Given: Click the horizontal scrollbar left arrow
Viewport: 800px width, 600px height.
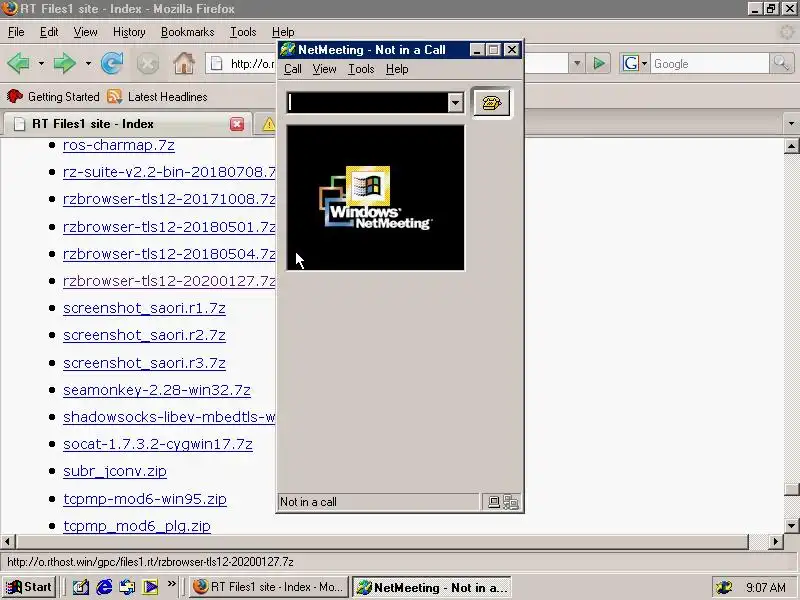Looking at the screenshot, I should click(8, 541).
